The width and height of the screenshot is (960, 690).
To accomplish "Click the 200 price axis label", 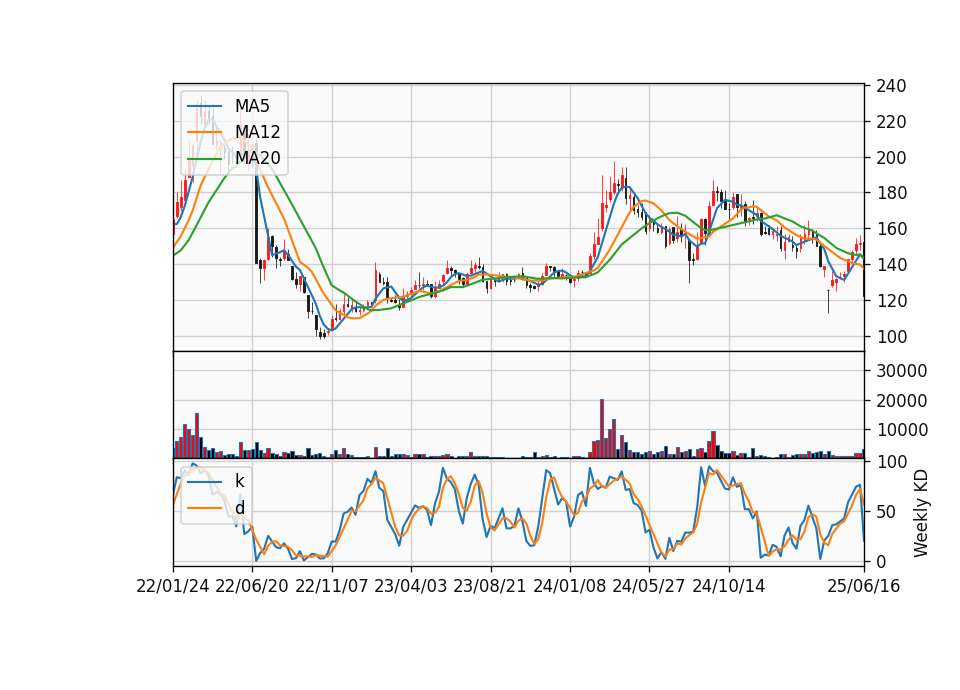I will coord(891,157).
